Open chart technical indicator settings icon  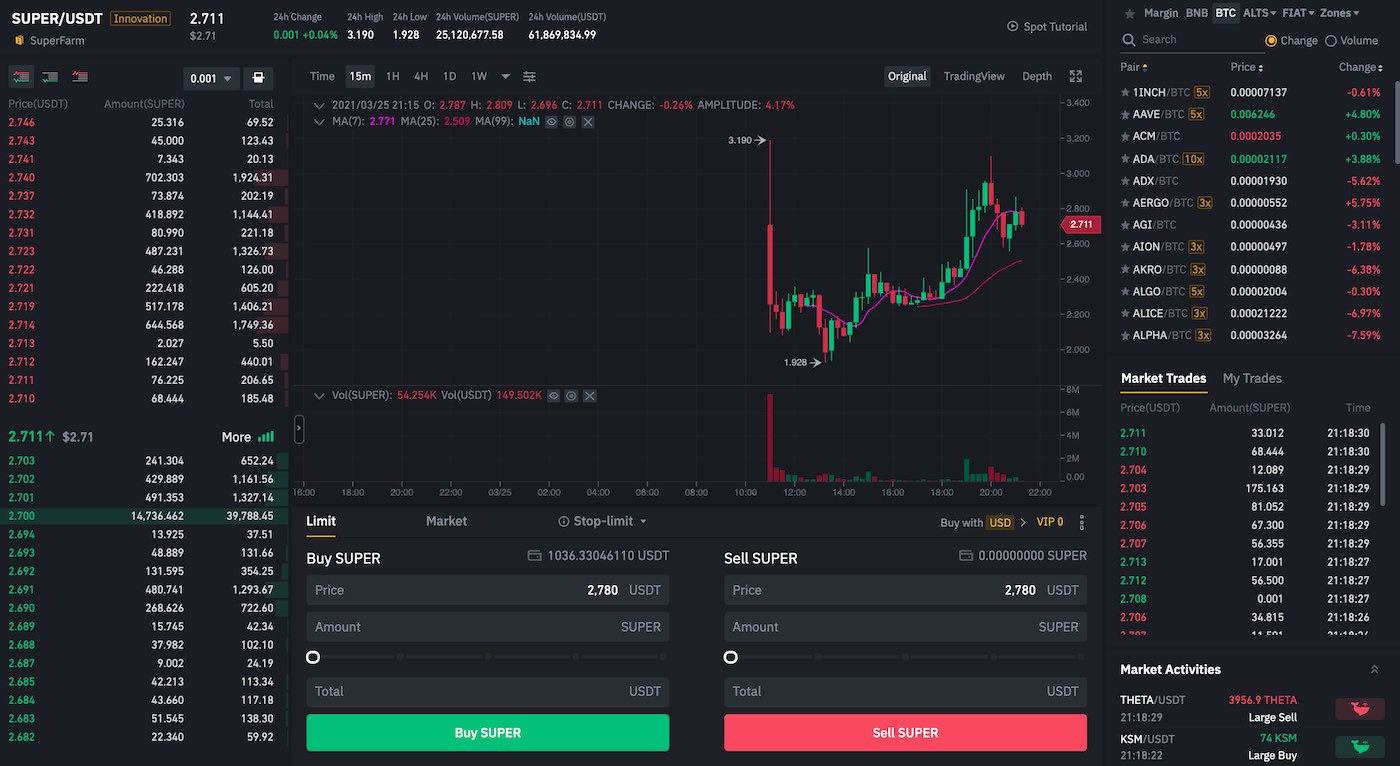(529, 77)
